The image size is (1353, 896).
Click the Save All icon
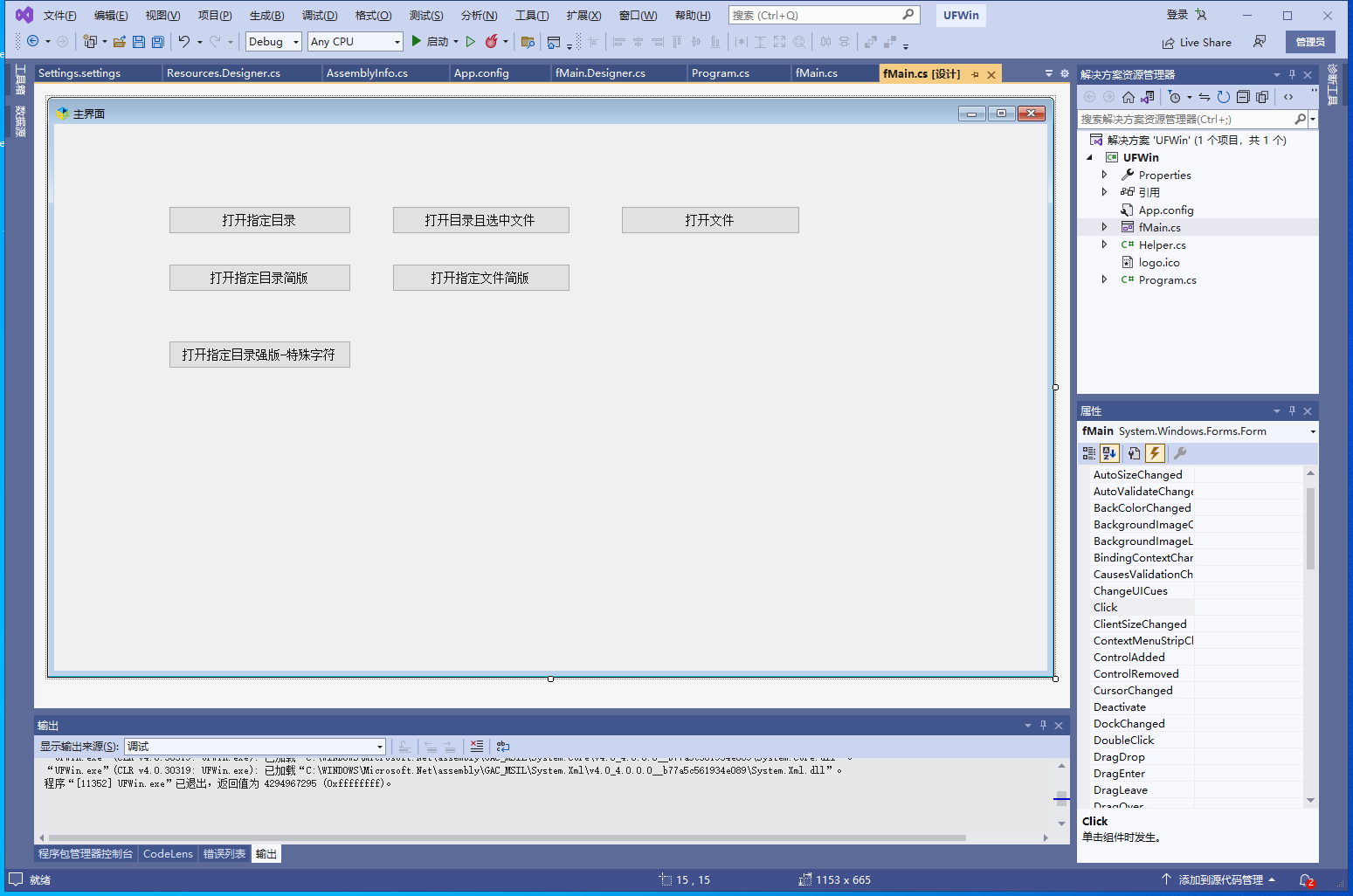click(x=158, y=42)
